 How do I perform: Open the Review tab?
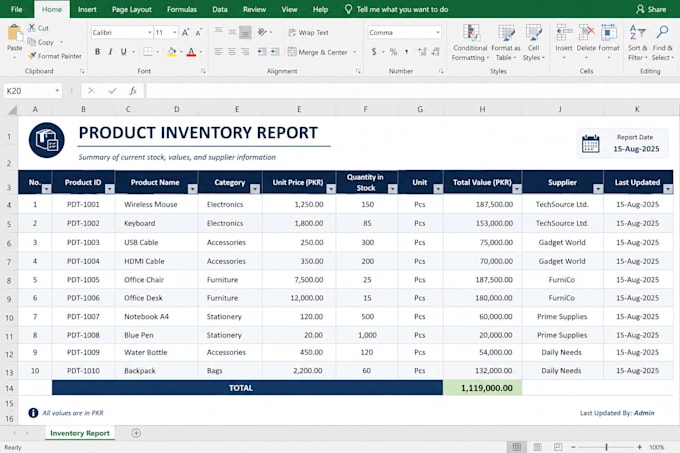pos(255,9)
